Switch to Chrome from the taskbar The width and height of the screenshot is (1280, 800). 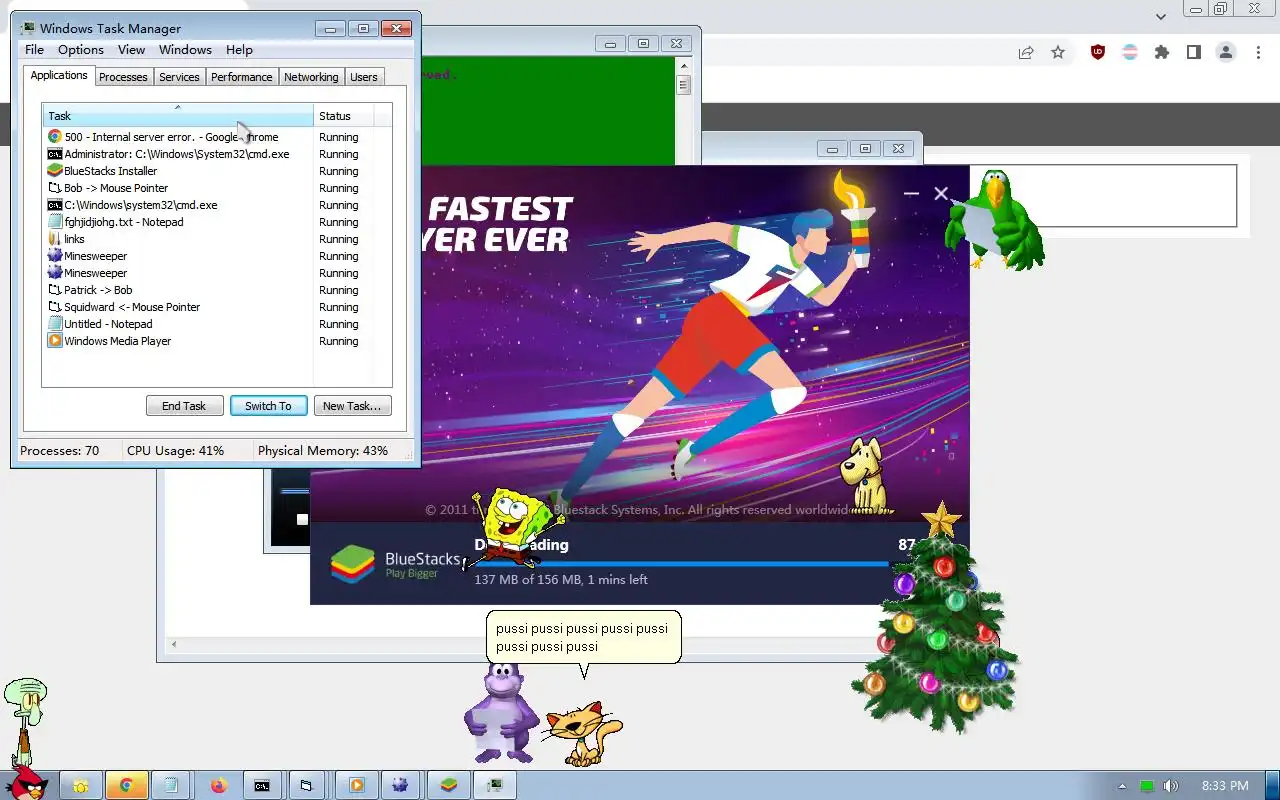(x=127, y=785)
